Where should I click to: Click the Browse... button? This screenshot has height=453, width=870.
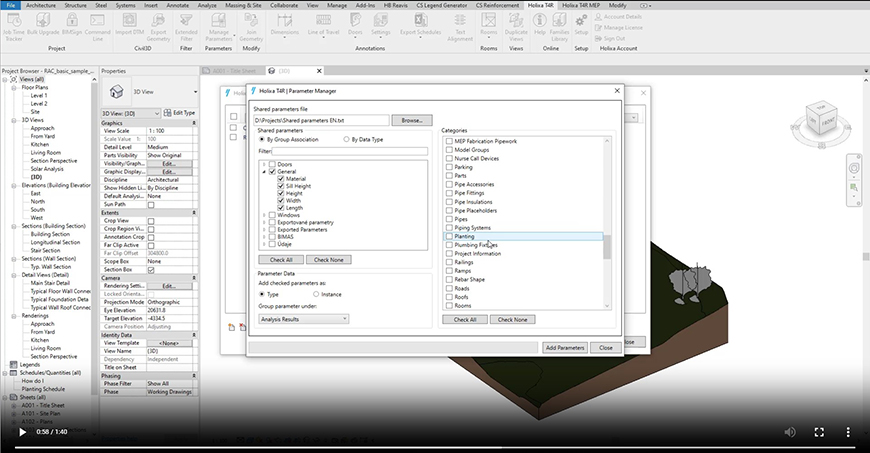pyautogui.click(x=412, y=120)
